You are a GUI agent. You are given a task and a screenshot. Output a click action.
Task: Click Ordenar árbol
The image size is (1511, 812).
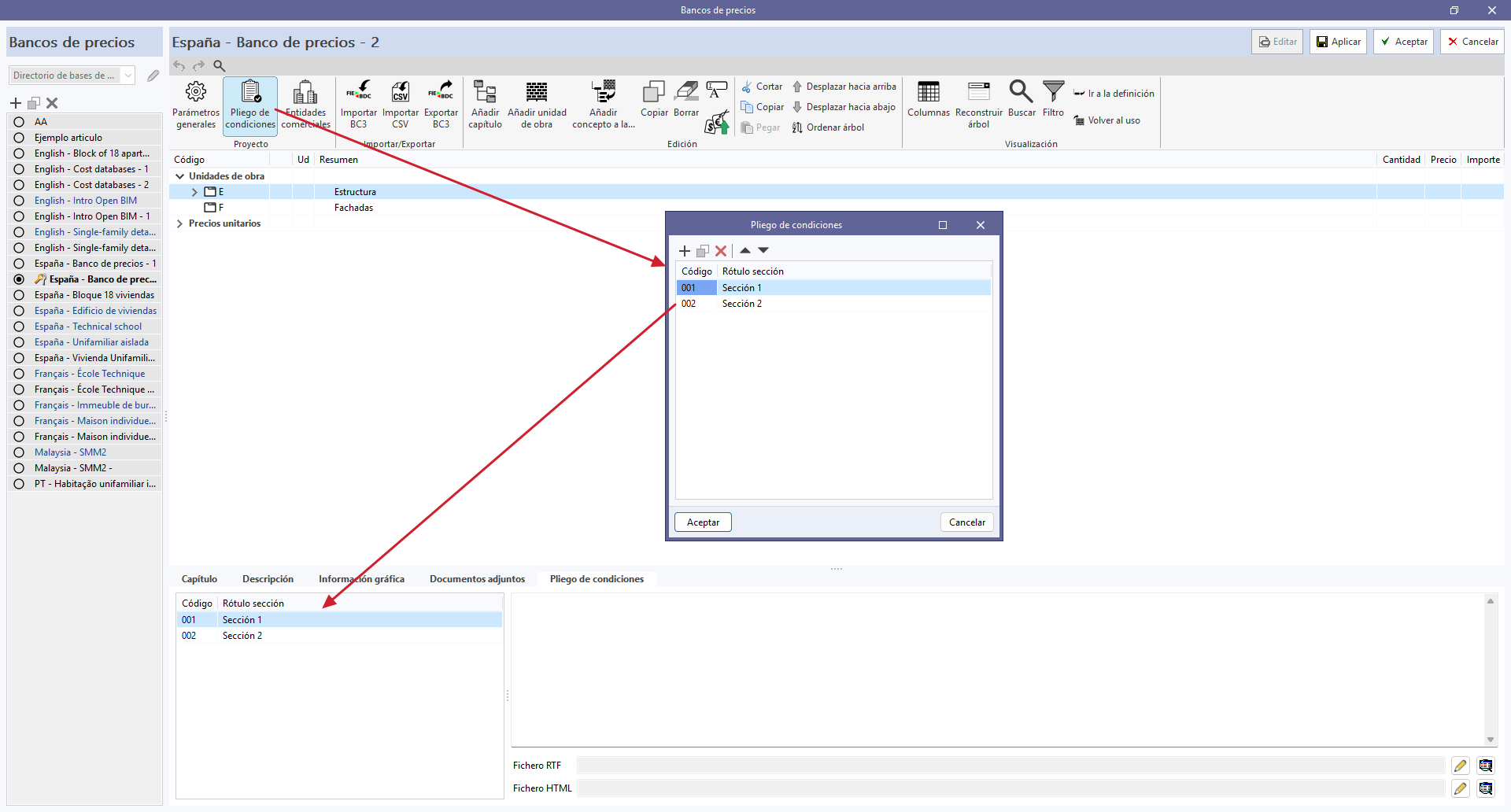(828, 127)
